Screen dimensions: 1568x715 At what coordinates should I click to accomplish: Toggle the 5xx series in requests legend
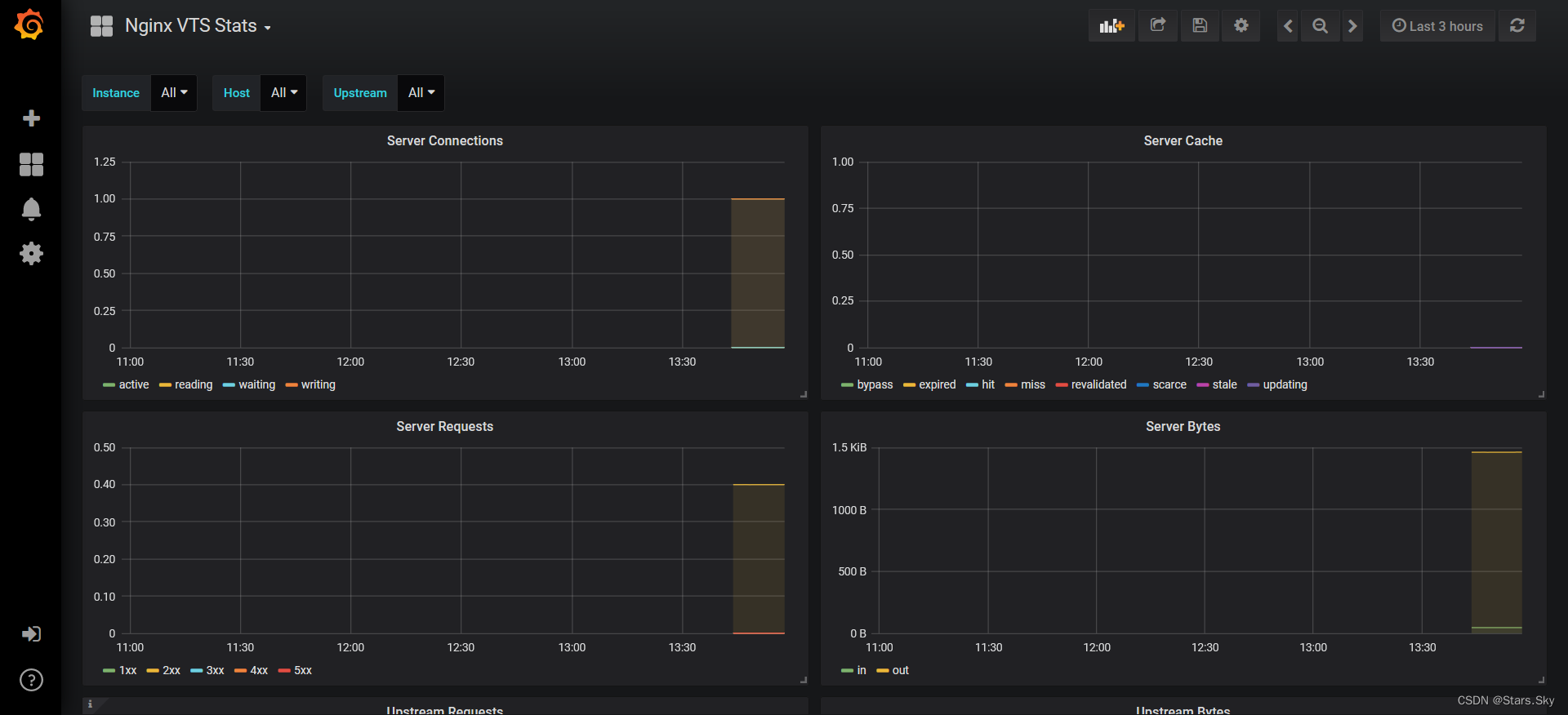click(x=303, y=670)
